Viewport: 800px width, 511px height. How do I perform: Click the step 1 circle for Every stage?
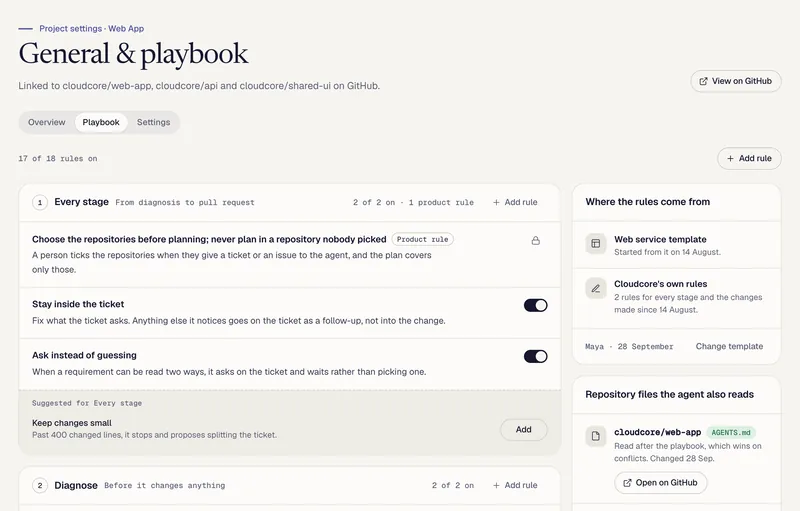point(40,202)
